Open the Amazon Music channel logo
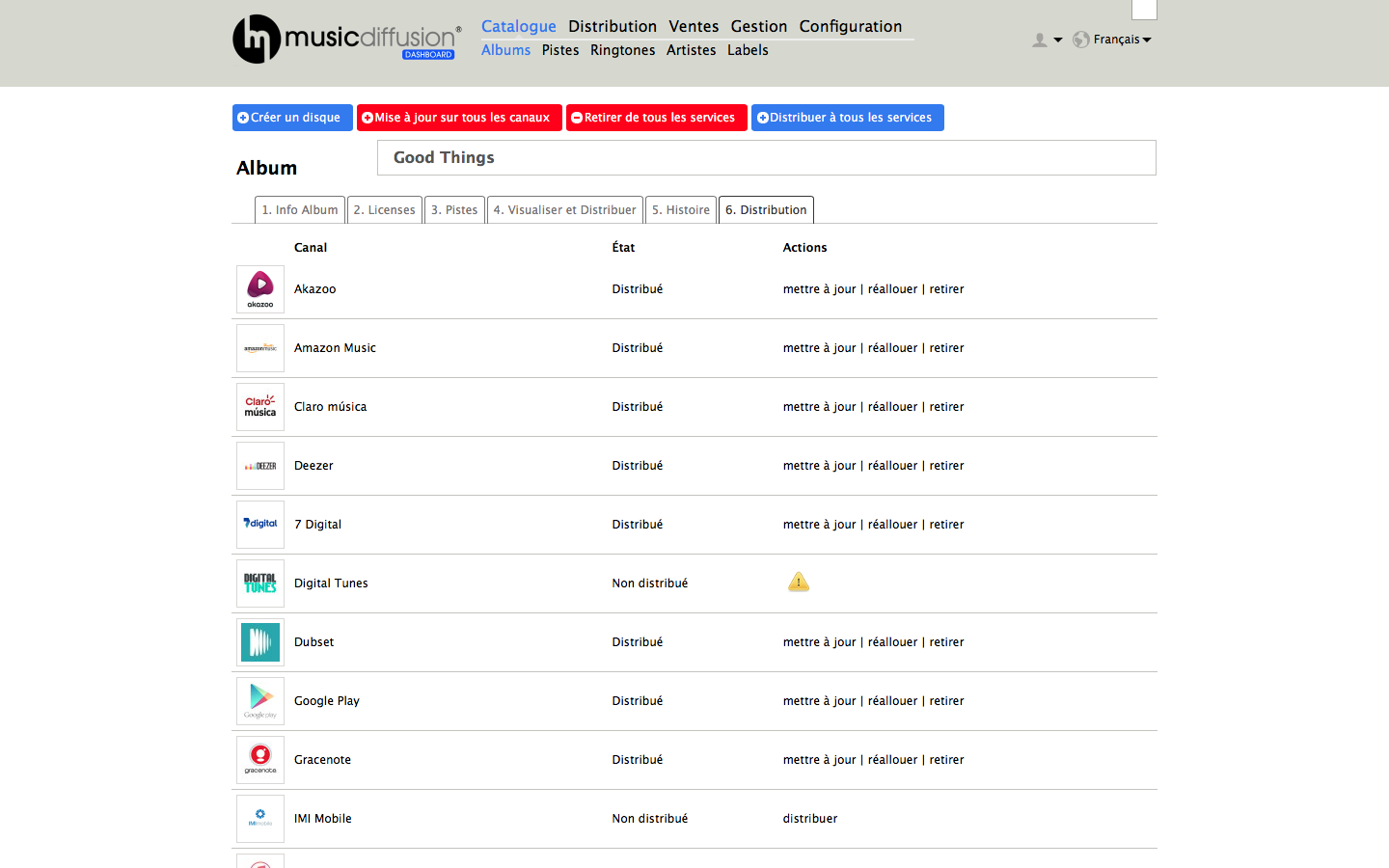Image resolution: width=1389 pixels, height=868 pixels. click(x=260, y=348)
